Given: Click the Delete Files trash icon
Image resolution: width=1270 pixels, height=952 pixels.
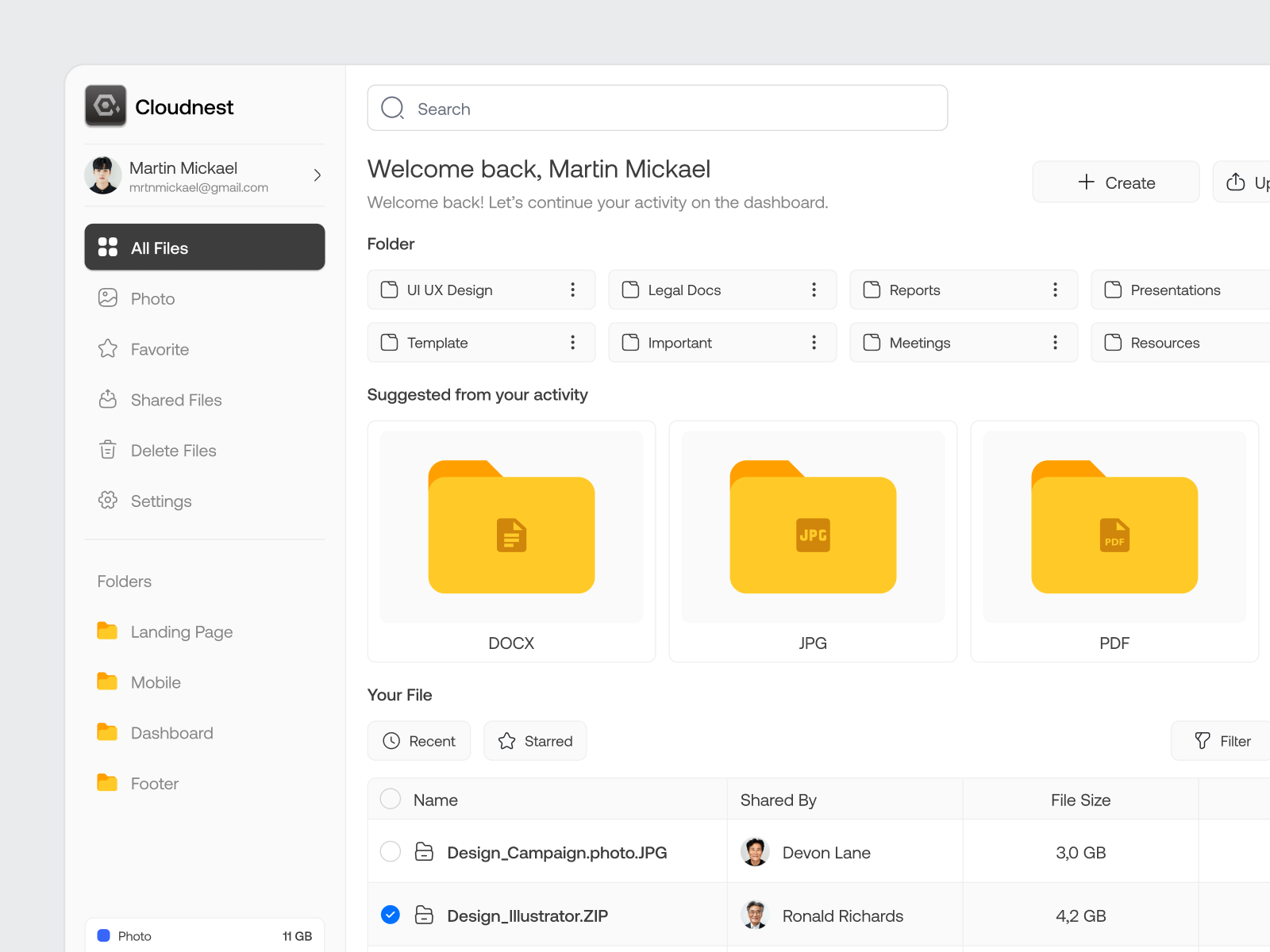Looking at the screenshot, I should (x=108, y=450).
